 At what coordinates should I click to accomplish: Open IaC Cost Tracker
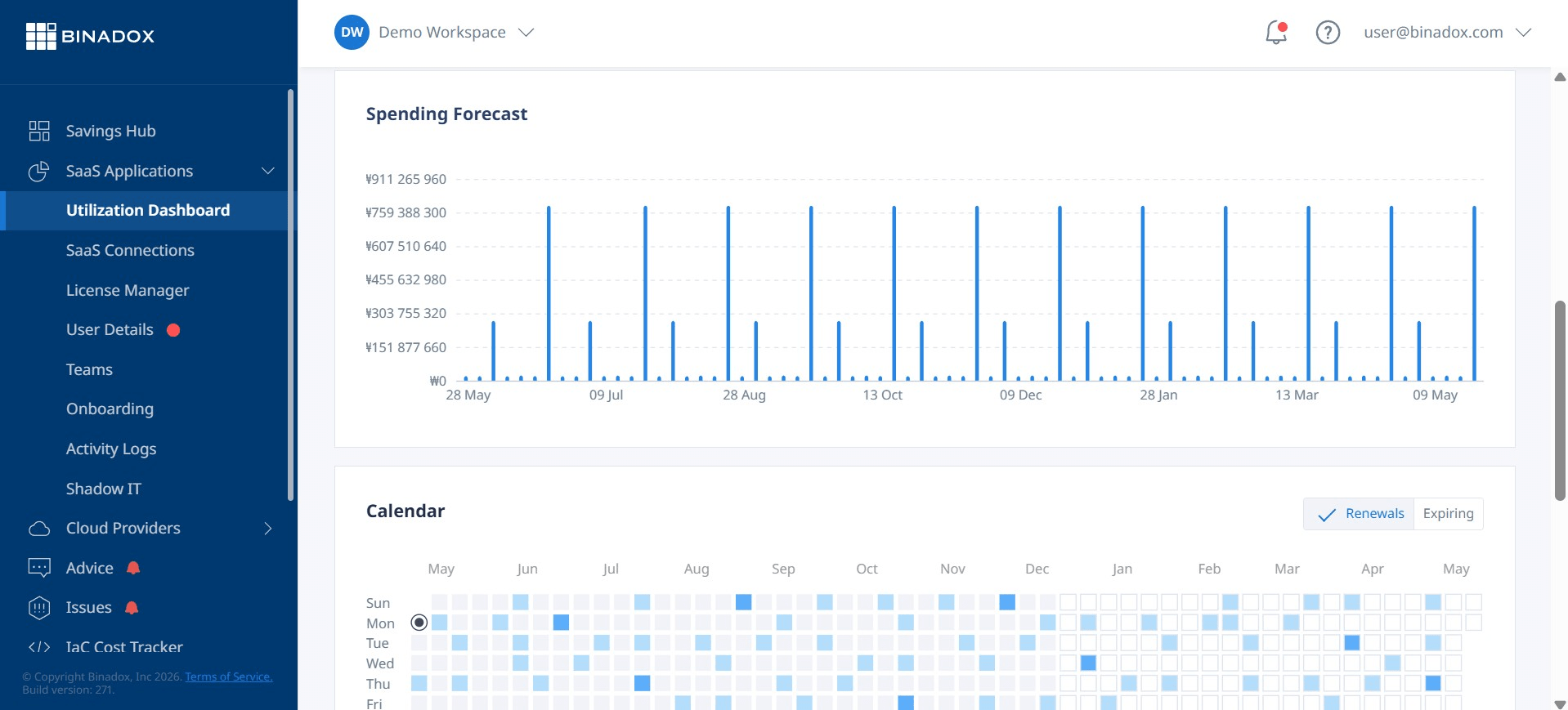[x=124, y=647]
